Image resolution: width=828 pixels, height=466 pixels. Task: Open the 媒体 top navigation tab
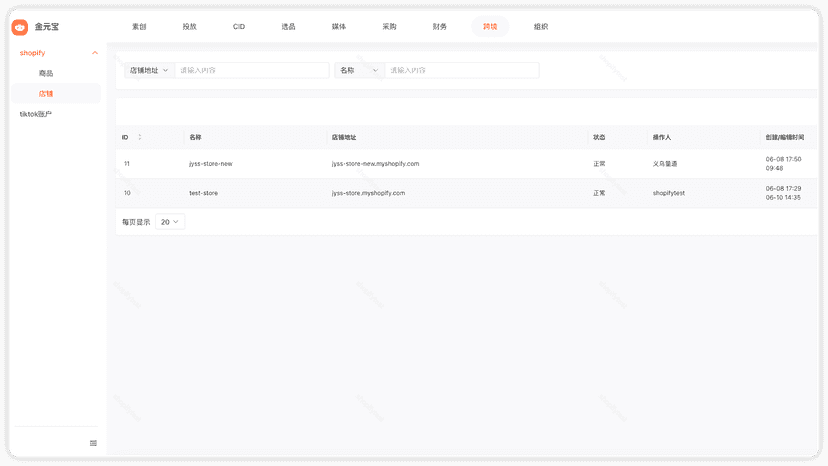coord(338,26)
